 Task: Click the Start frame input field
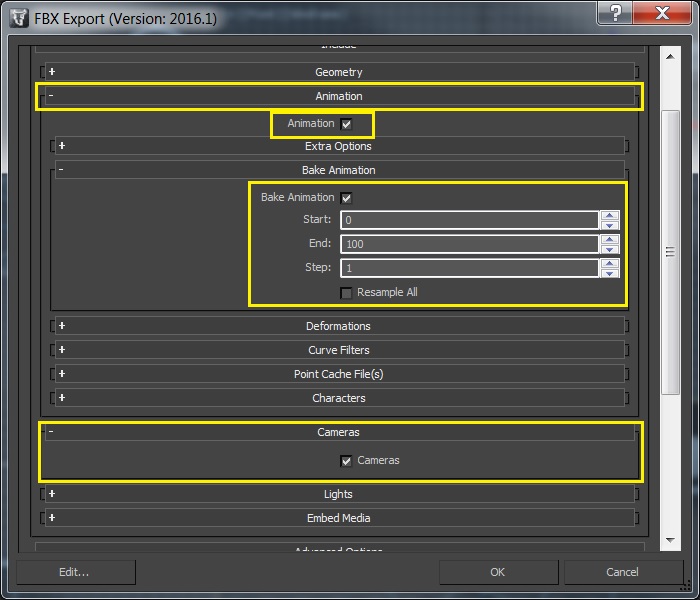(x=469, y=220)
